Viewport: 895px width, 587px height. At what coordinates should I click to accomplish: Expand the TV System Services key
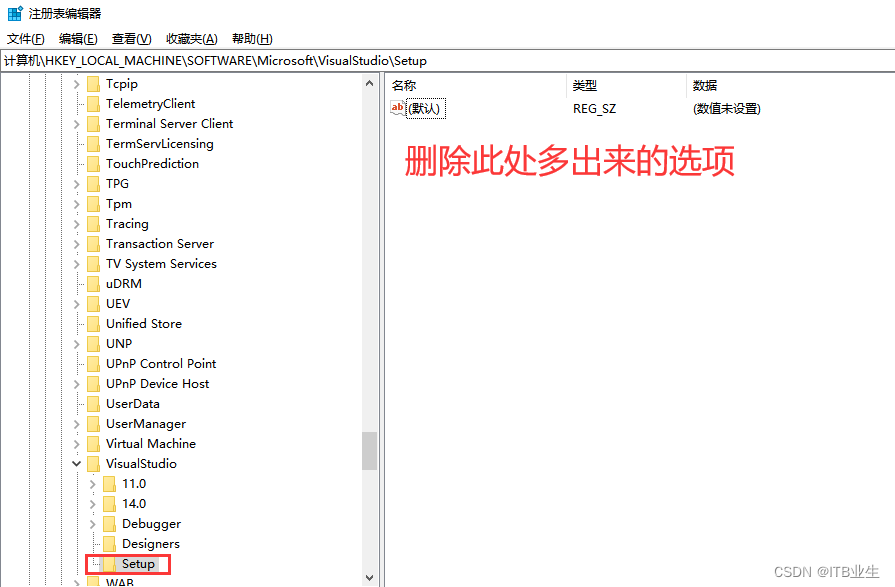[76, 264]
